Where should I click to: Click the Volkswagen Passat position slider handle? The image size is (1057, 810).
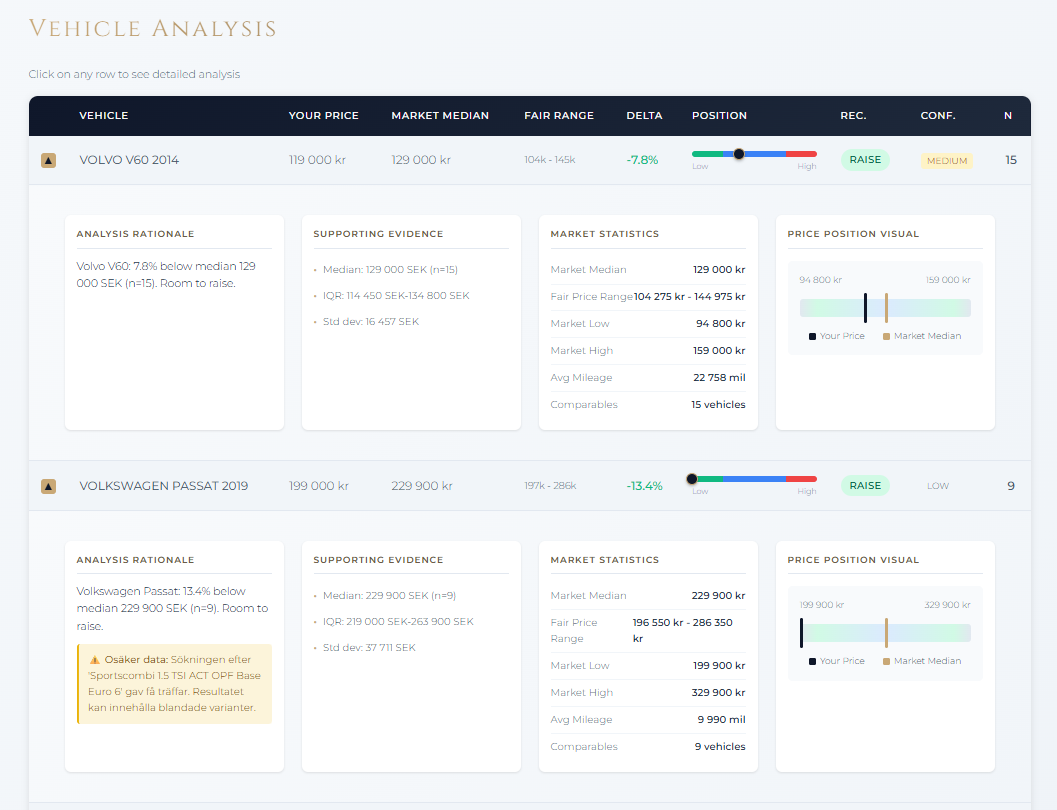692,479
